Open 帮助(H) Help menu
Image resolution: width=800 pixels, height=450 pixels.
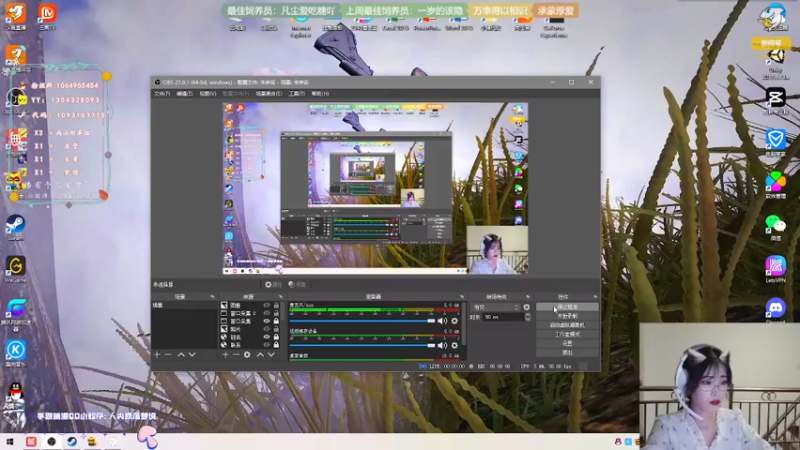coord(320,94)
